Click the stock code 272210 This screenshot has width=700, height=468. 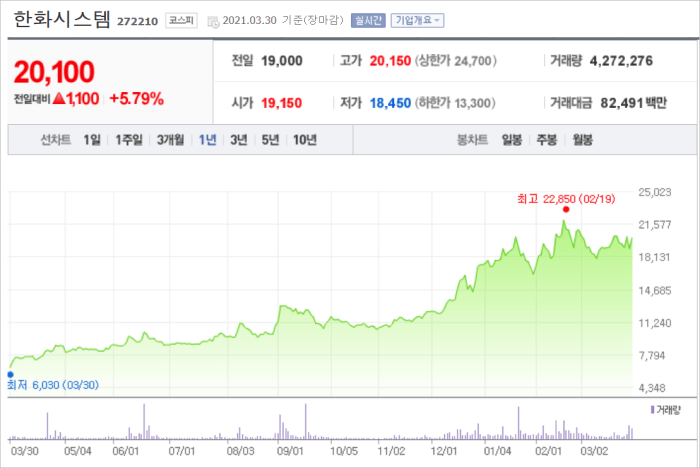tap(138, 21)
